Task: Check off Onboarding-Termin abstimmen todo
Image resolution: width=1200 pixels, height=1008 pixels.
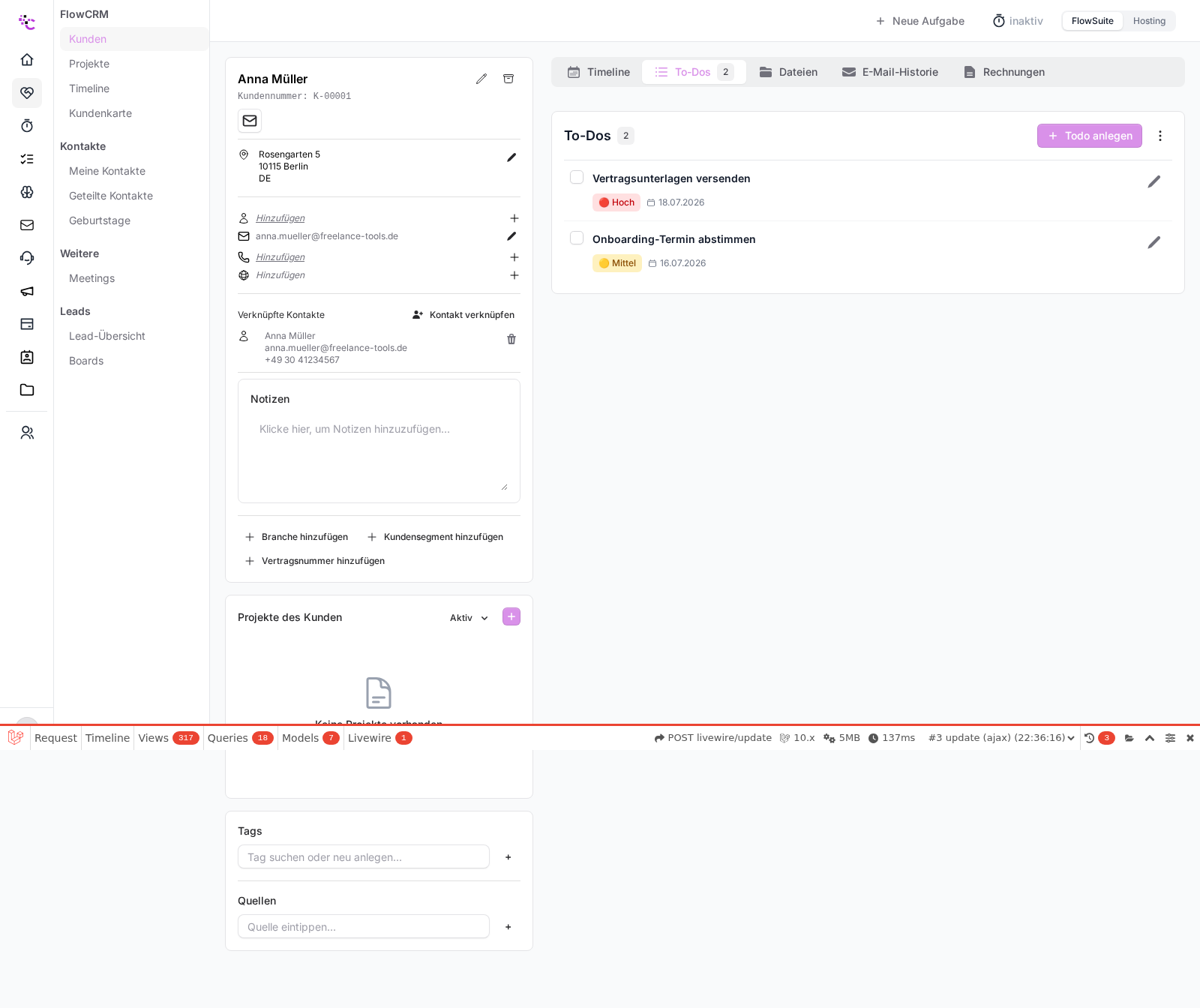Action: (x=577, y=238)
